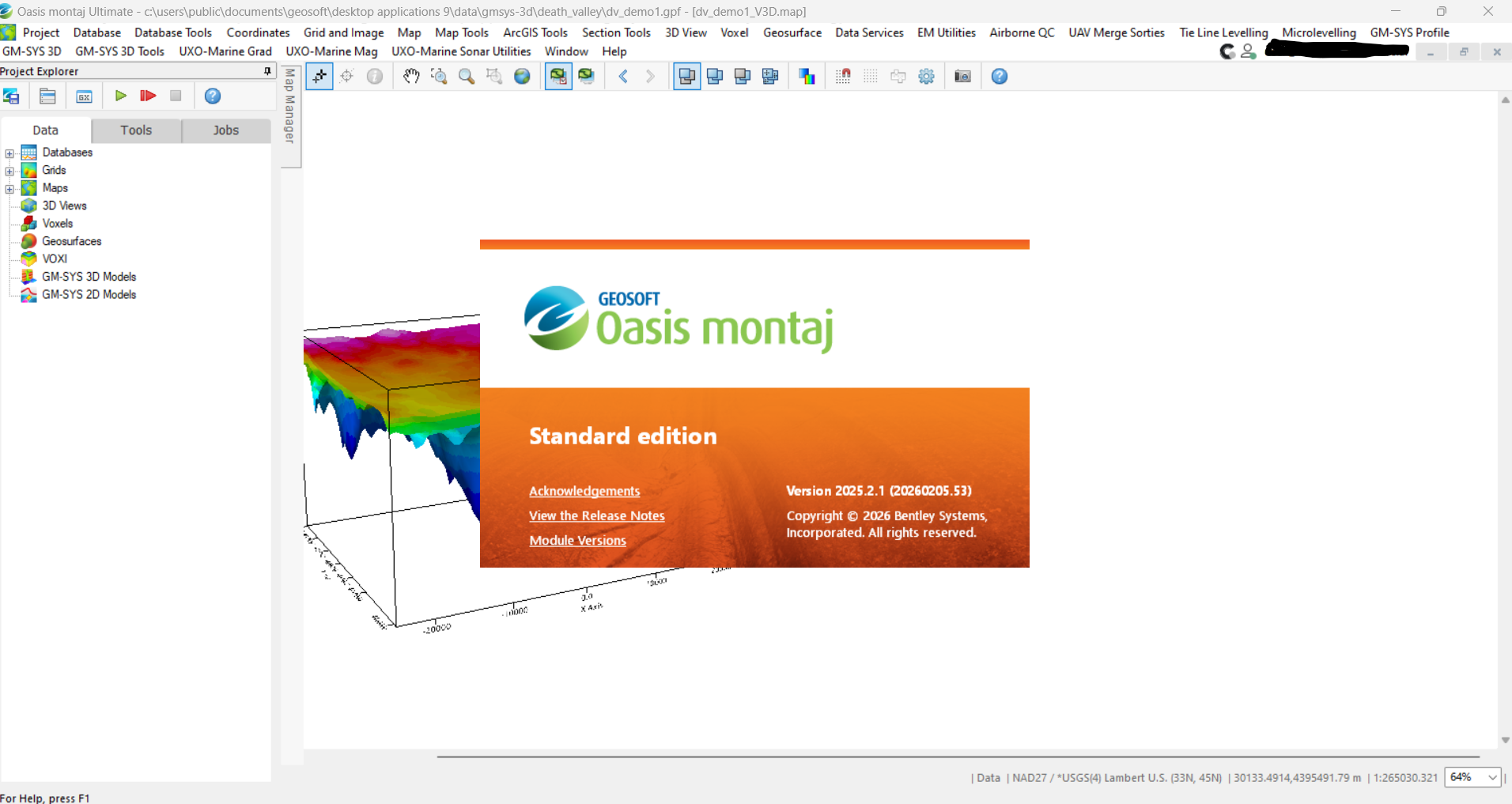Click the NAD27 projection status text

(1117, 778)
